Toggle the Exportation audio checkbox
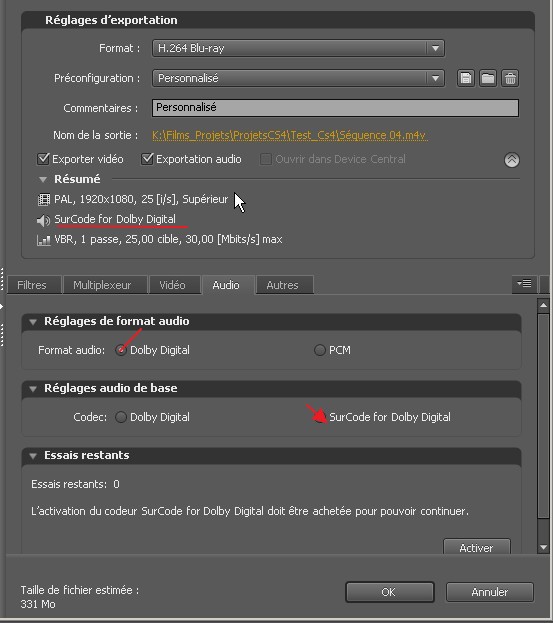 tap(147, 159)
